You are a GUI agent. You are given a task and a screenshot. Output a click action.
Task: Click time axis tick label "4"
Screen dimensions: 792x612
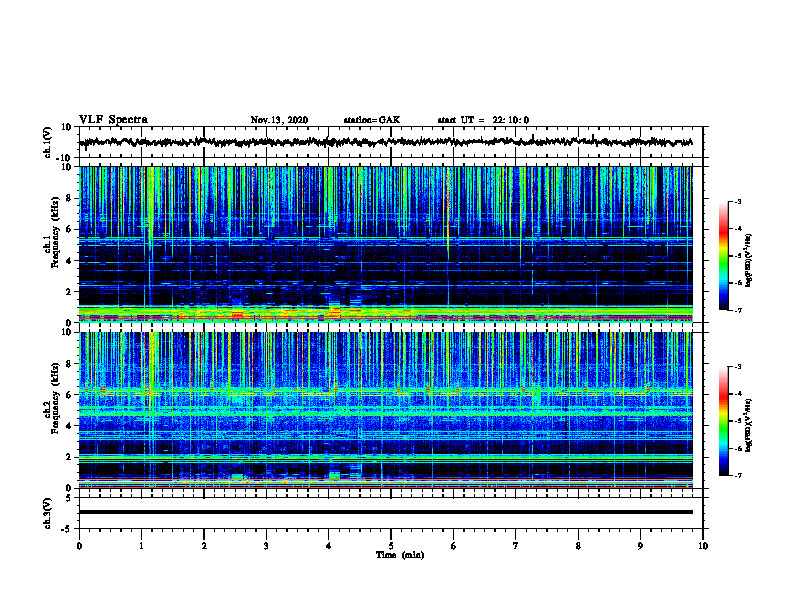329,546
